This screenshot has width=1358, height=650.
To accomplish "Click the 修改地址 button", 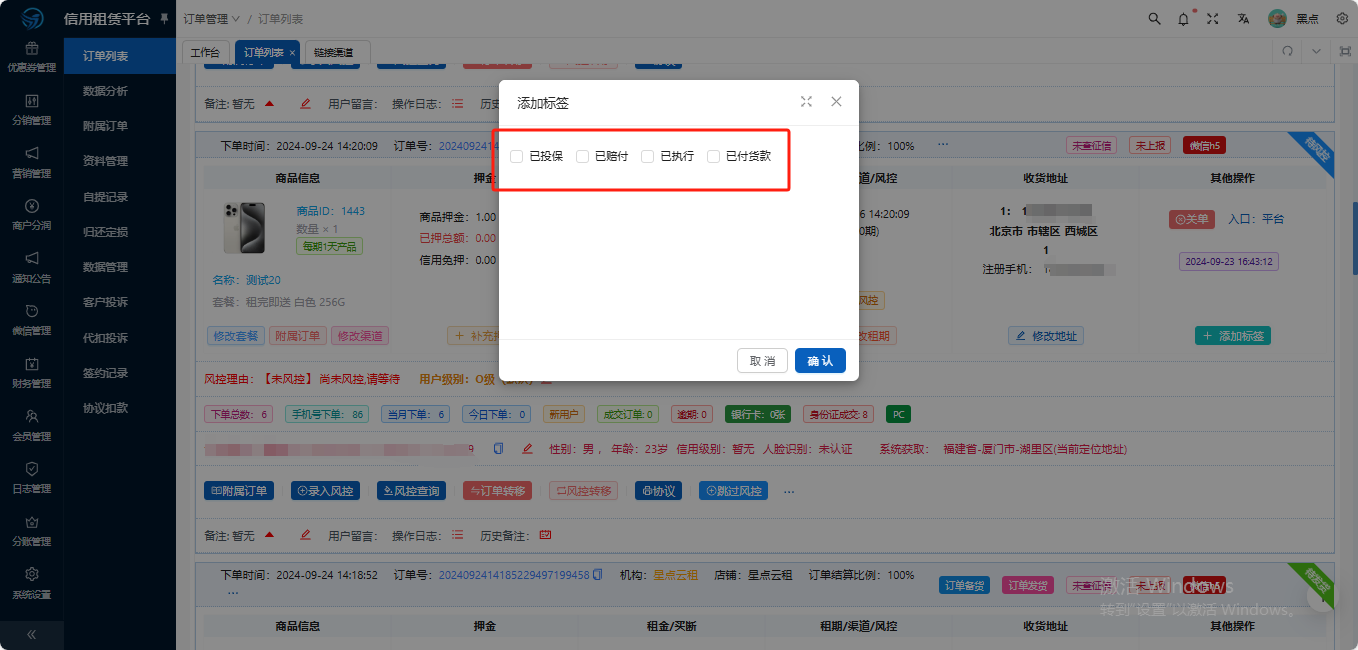I will [x=1045, y=336].
